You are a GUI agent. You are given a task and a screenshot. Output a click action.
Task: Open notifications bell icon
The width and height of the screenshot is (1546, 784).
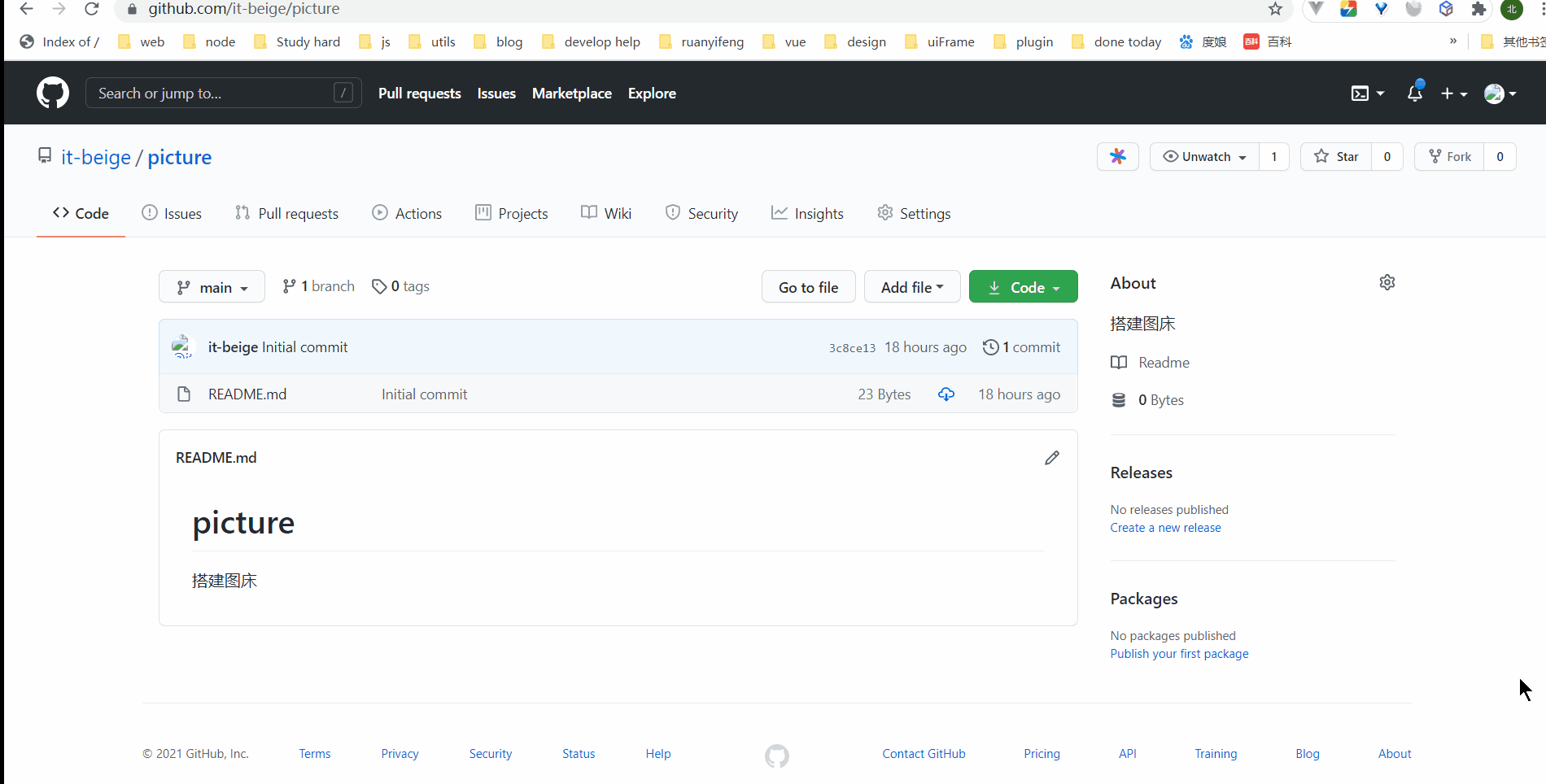coord(1415,93)
